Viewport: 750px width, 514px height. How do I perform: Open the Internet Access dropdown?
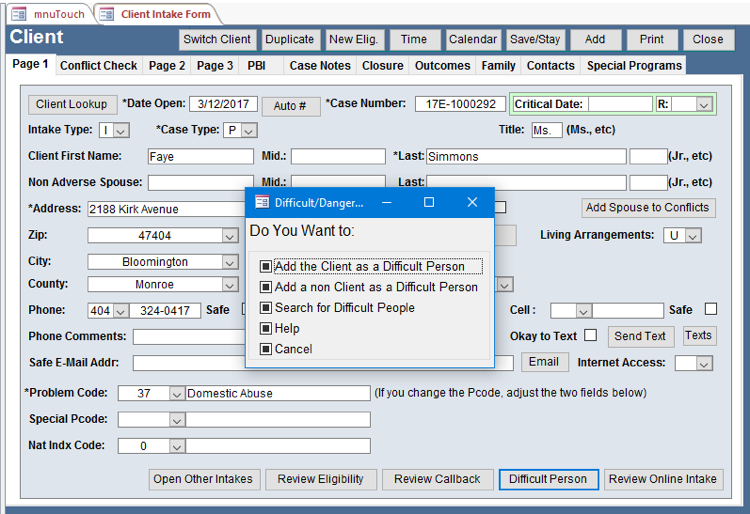tap(702, 363)
